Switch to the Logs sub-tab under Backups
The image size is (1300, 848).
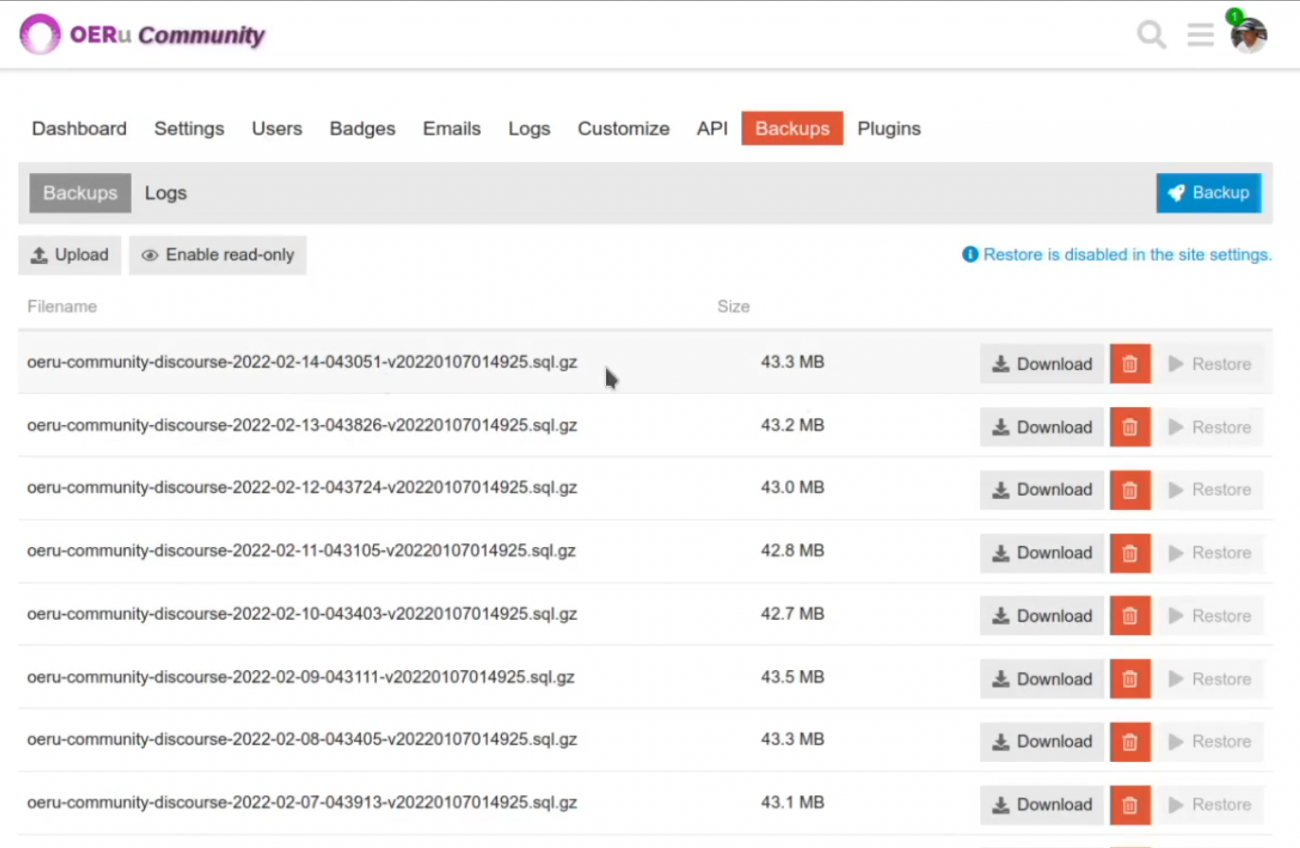click(166, 193)
